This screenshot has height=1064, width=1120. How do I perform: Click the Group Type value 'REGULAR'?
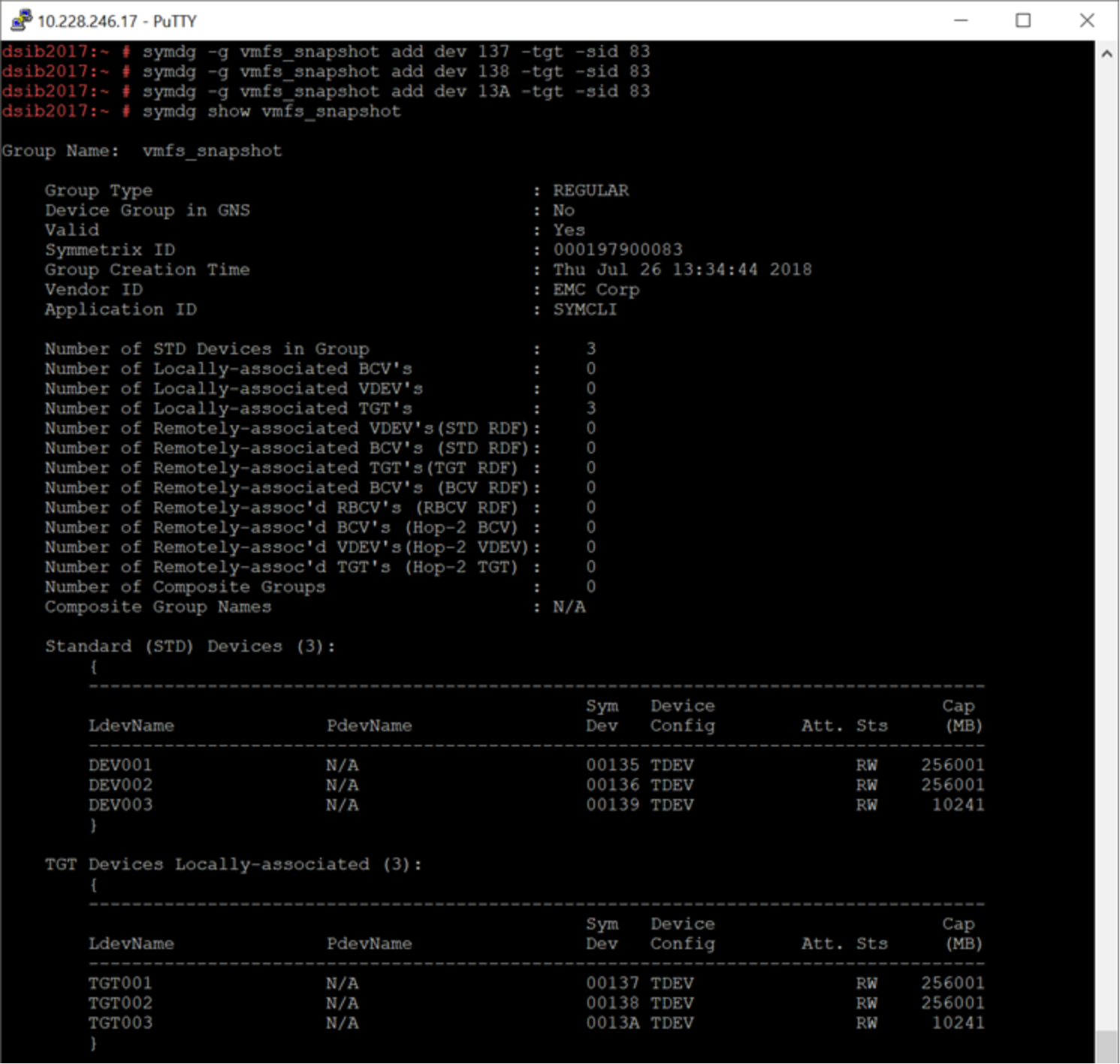590,191
